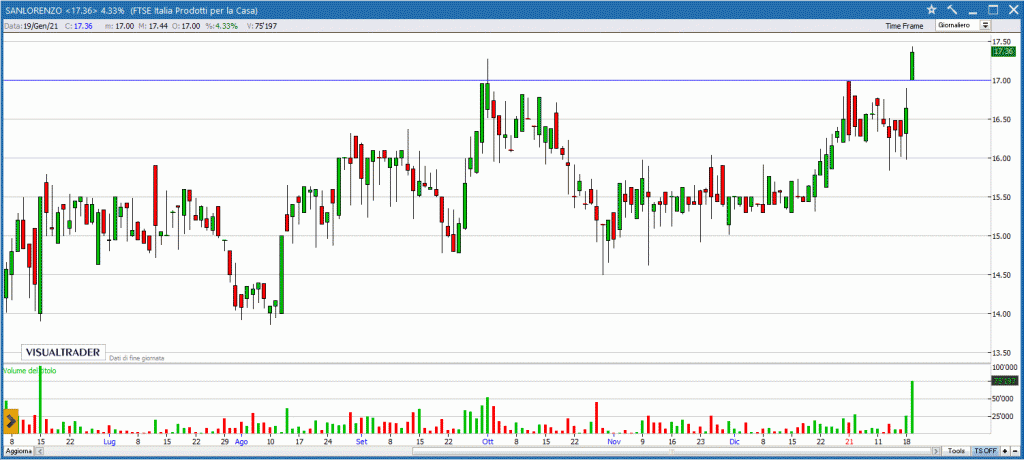Click the 'Set' month label on axis
This screenshot has width=1024, height=460.
(x=361, y=442)
